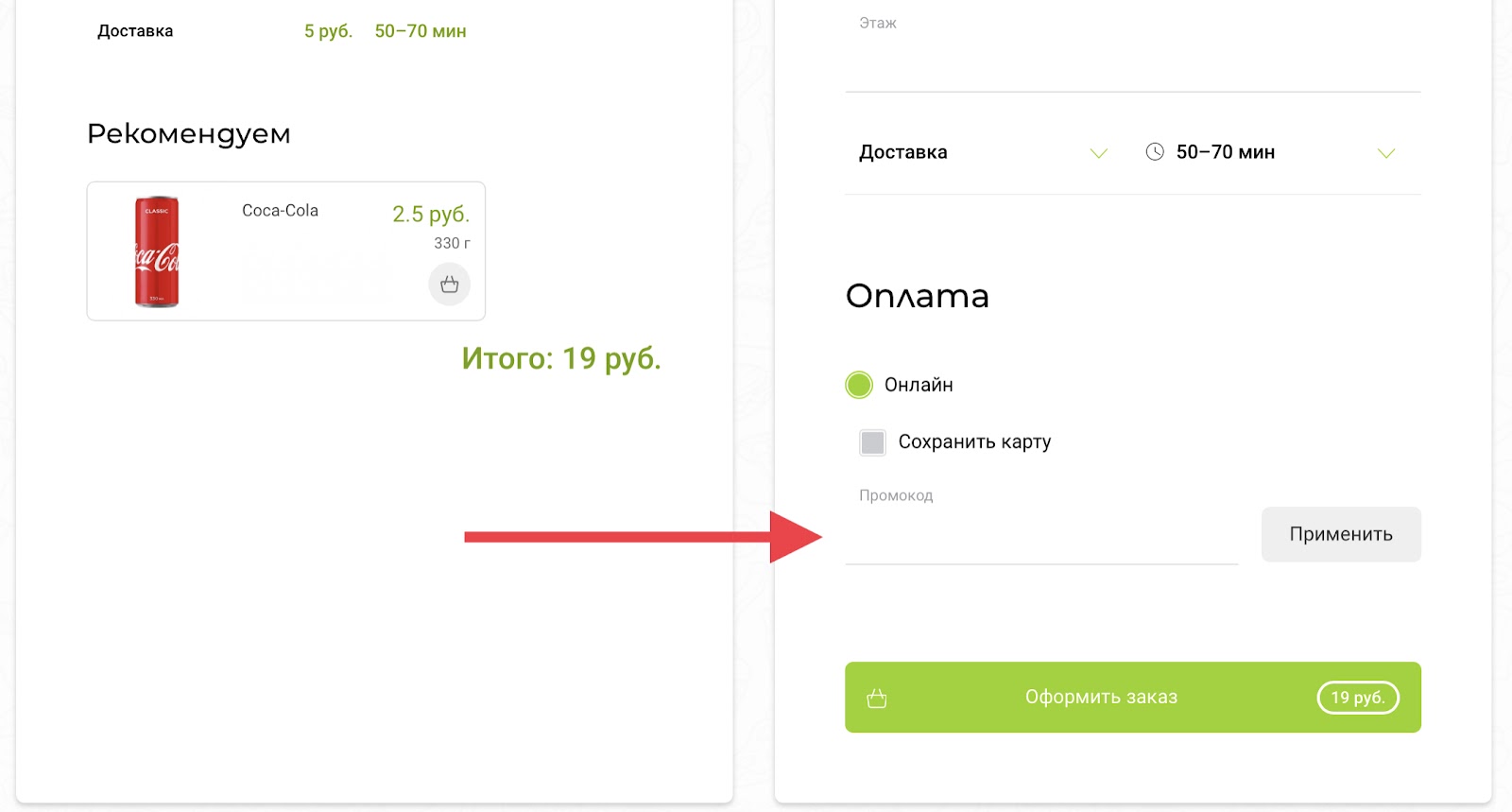Click the clock icon beside delivery time

[1155, 152]
